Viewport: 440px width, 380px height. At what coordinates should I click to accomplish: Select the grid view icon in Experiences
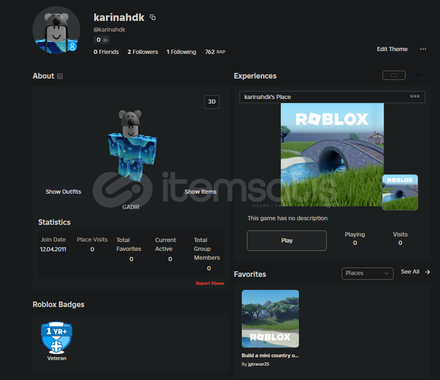click(x=419, y=75)
